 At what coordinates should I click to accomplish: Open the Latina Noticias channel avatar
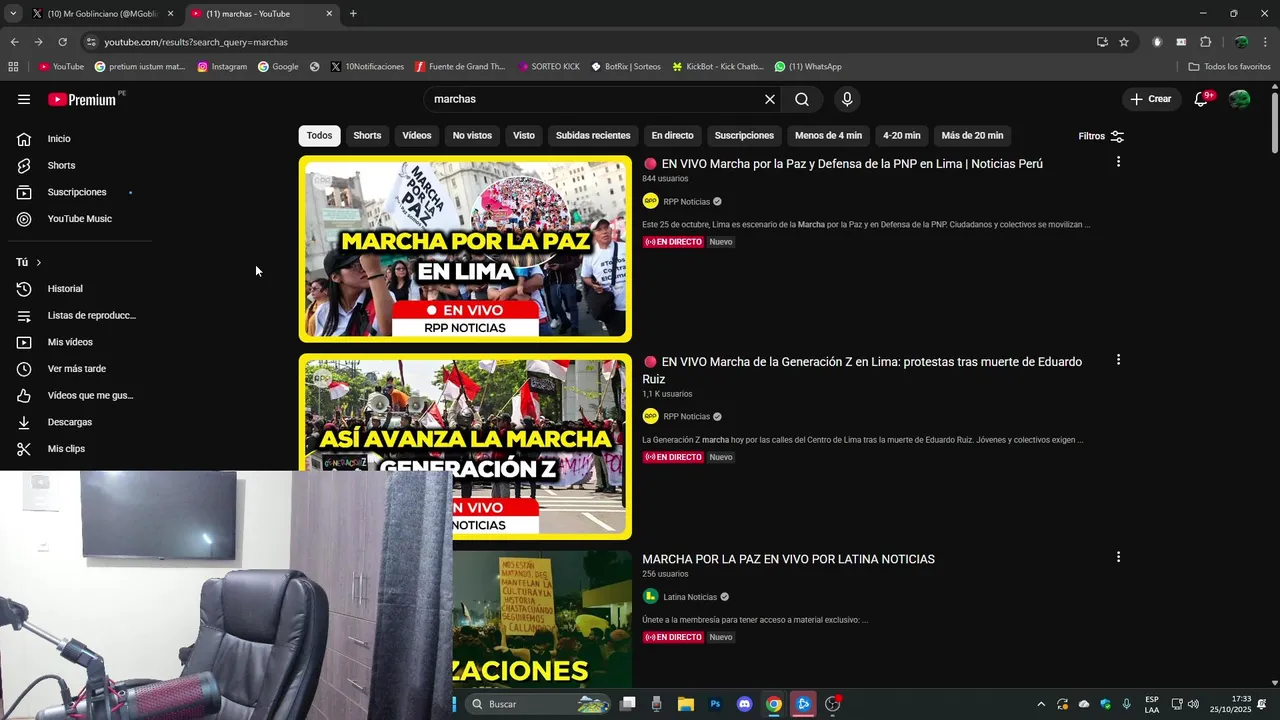(650, 597)
